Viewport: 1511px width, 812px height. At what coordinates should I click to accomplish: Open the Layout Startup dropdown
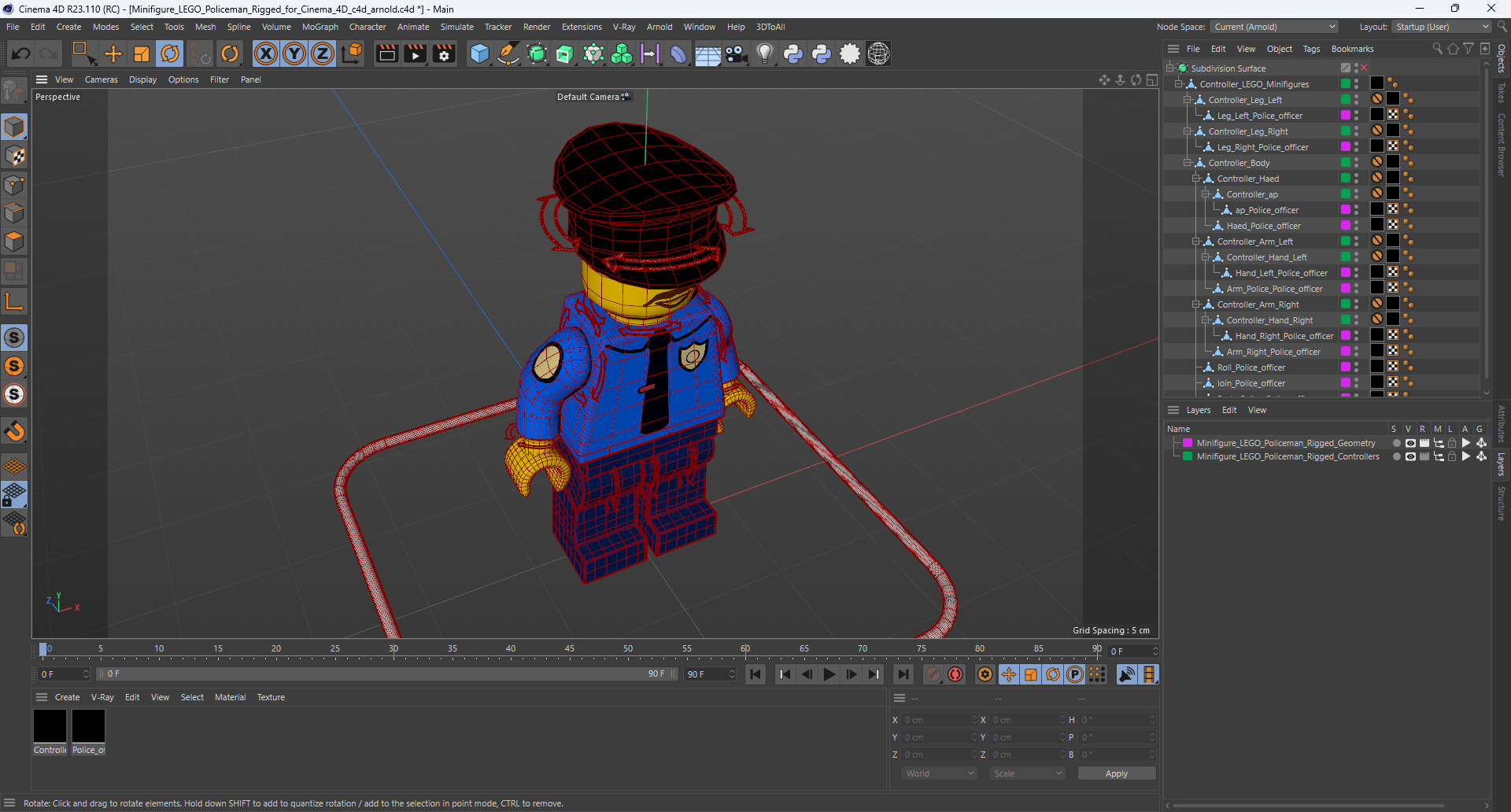coord(1442,27)
